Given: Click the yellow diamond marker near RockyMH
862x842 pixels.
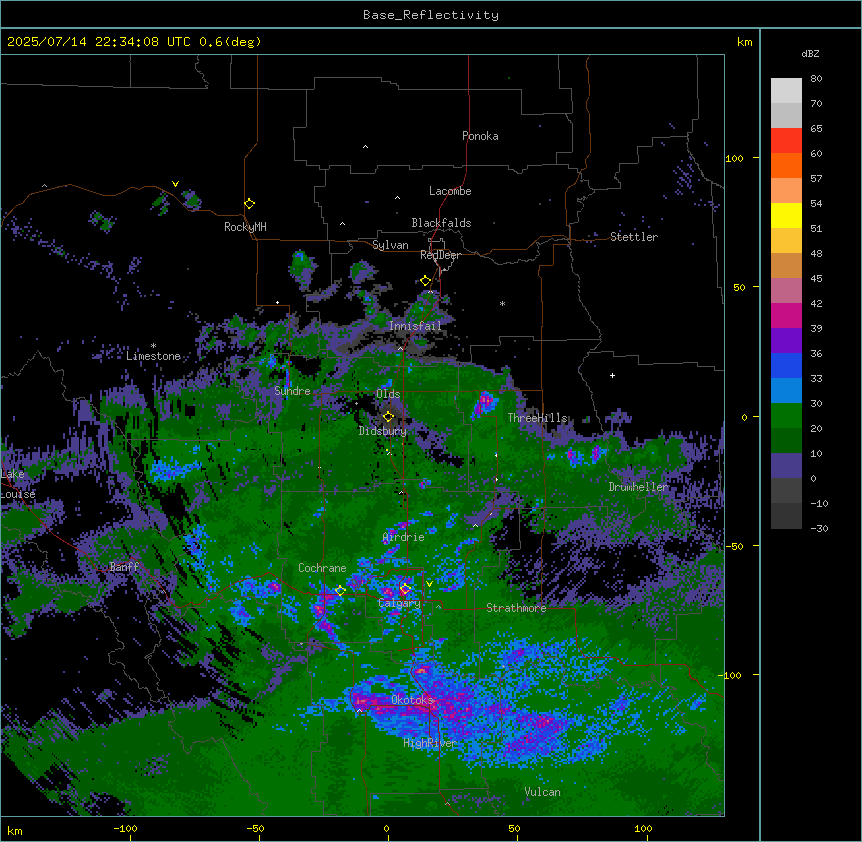Looking at the screenshot, I should tap(249, 203).
